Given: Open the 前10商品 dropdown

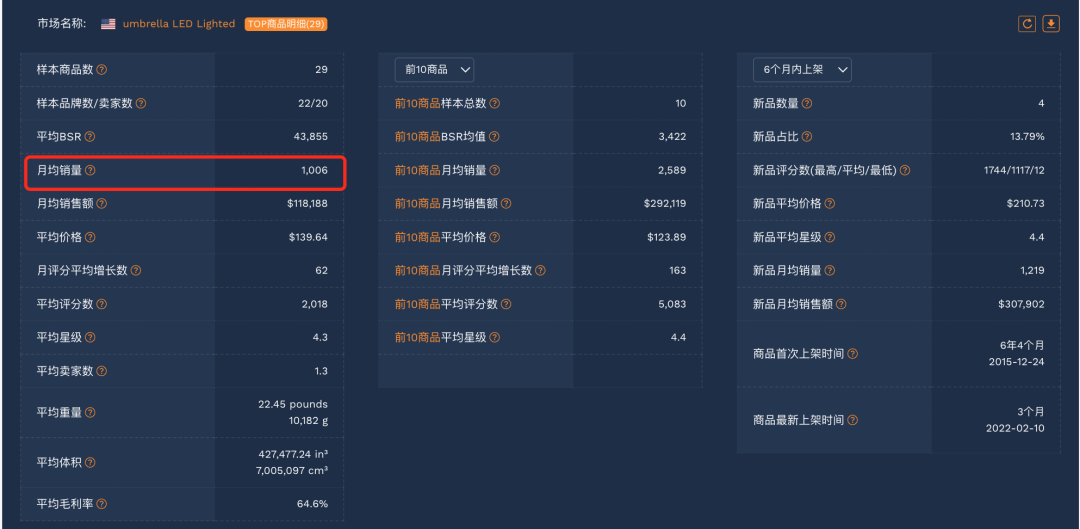Looking at the screenshot, I should pyautogui.click(x=434, y=70).
